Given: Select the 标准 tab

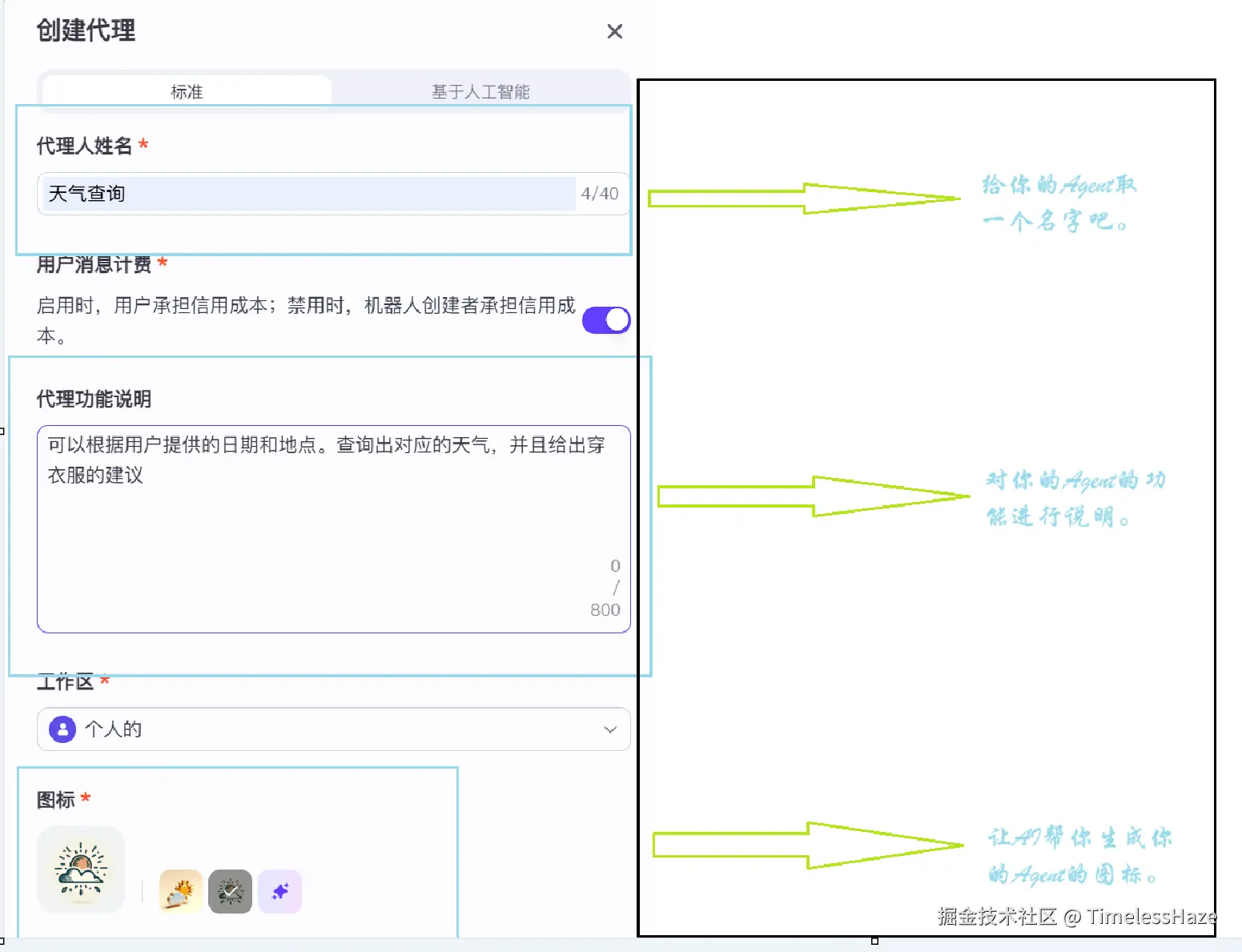Looking at the screenshot, I should (x=186, y=90).
